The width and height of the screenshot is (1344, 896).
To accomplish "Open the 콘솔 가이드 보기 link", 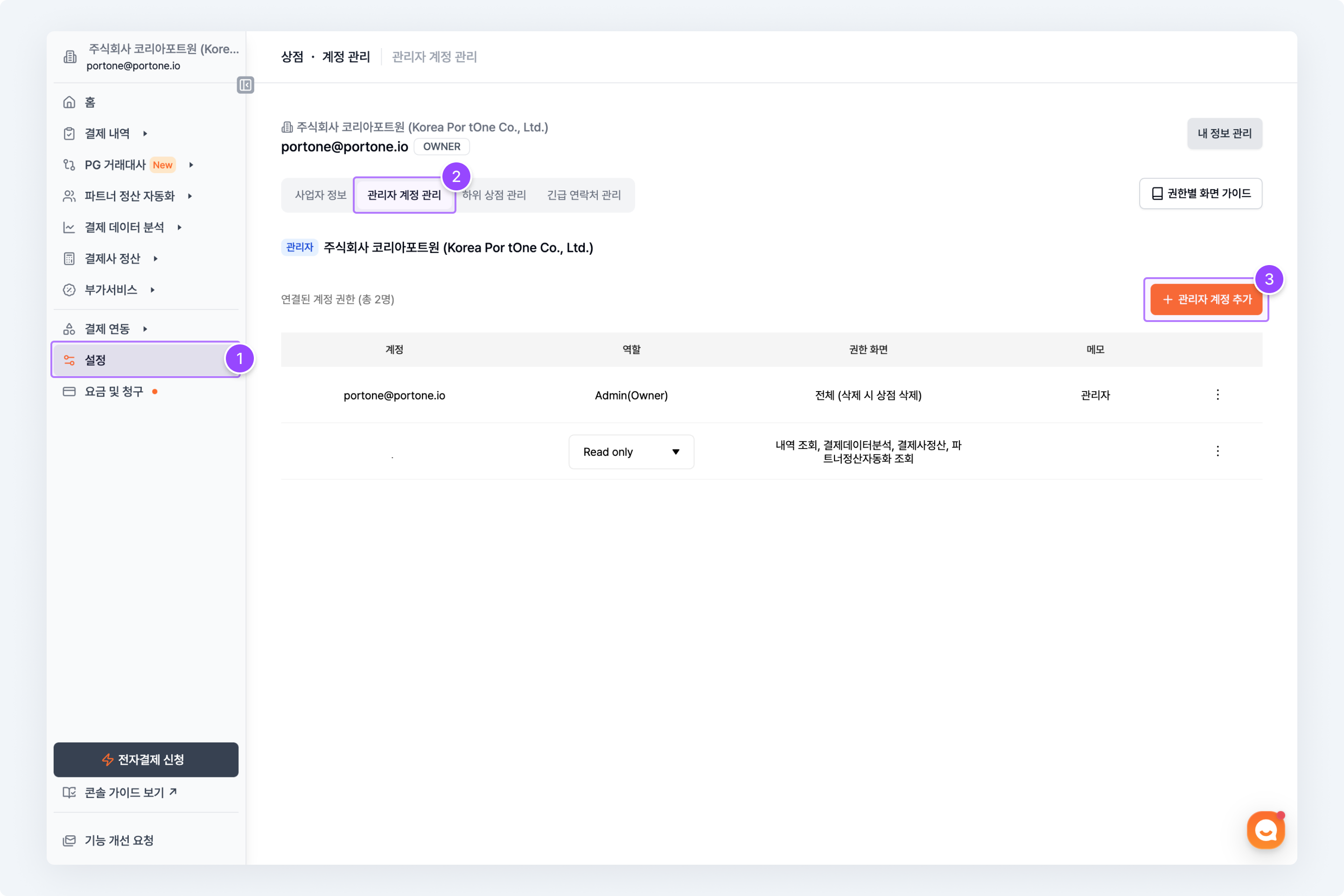I will point(124,792).
